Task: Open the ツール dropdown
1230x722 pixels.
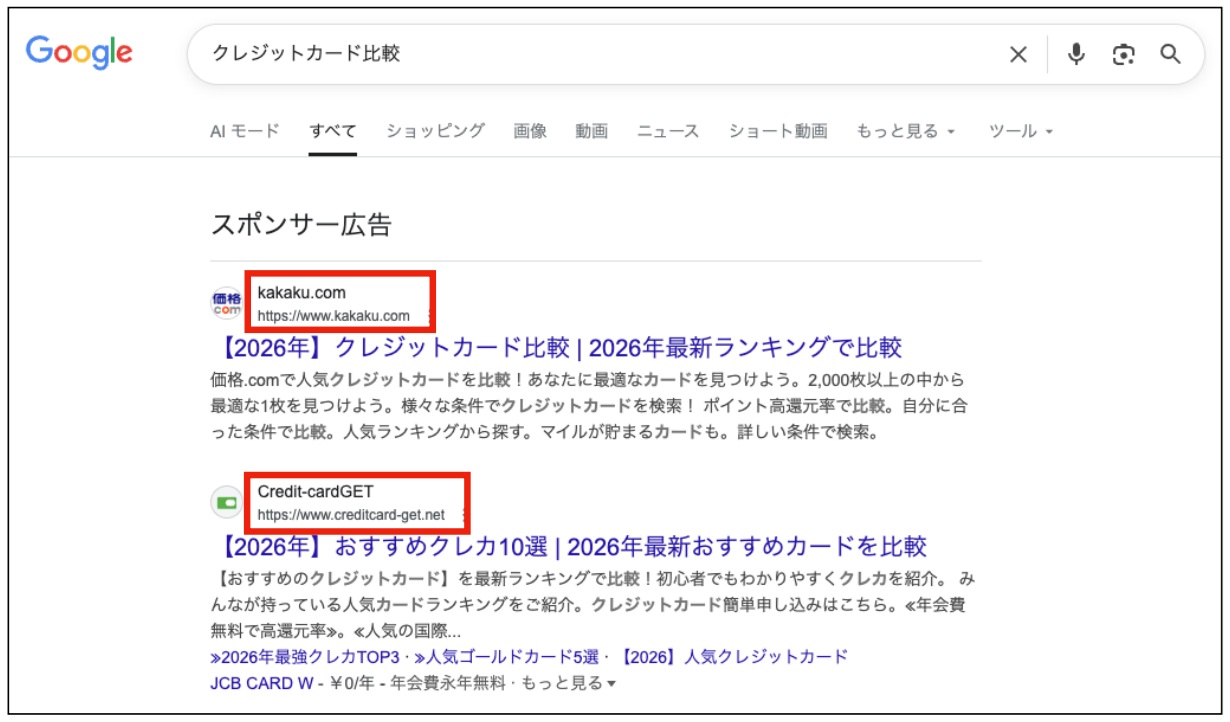Action: point(1021,131)
